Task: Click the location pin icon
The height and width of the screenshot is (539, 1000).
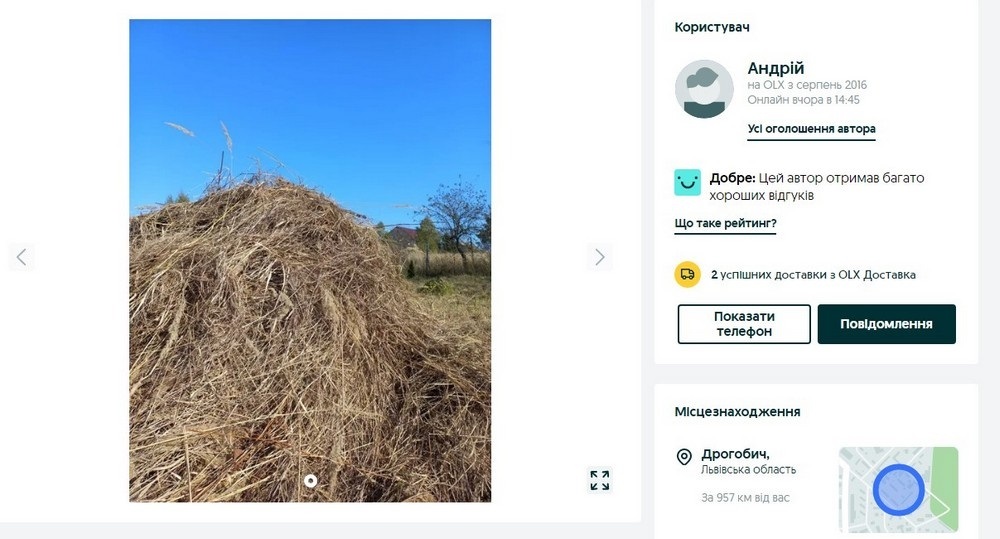Action: pos(684,457)
